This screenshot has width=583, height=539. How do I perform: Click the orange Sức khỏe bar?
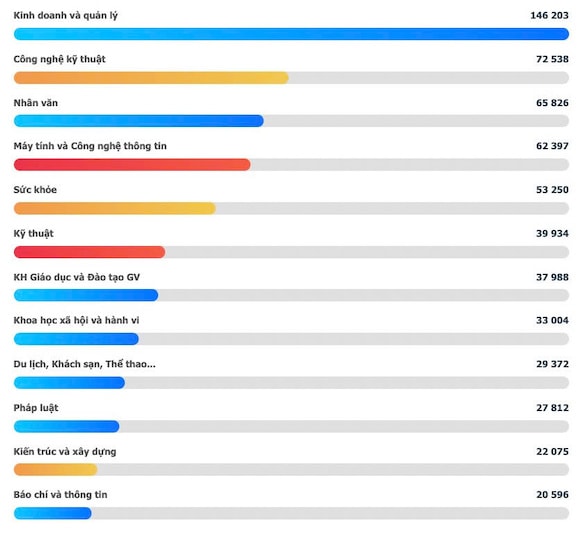pos(115,208)
